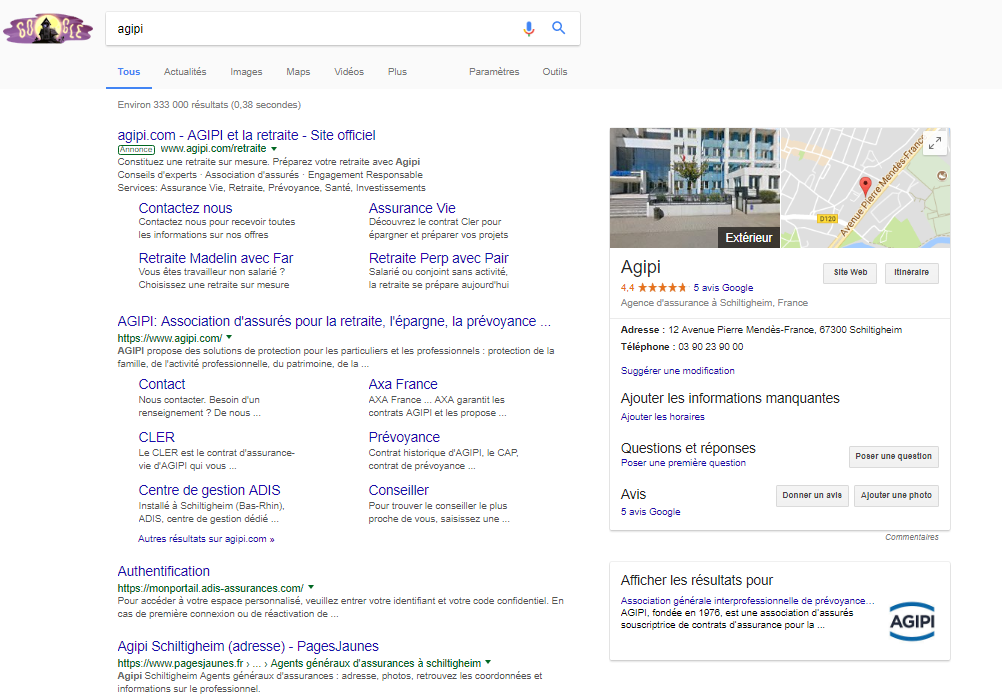The image size is (1002, 697).
Task: Expand the map with the fullscreen arrow icon
Action: point(935,143)
